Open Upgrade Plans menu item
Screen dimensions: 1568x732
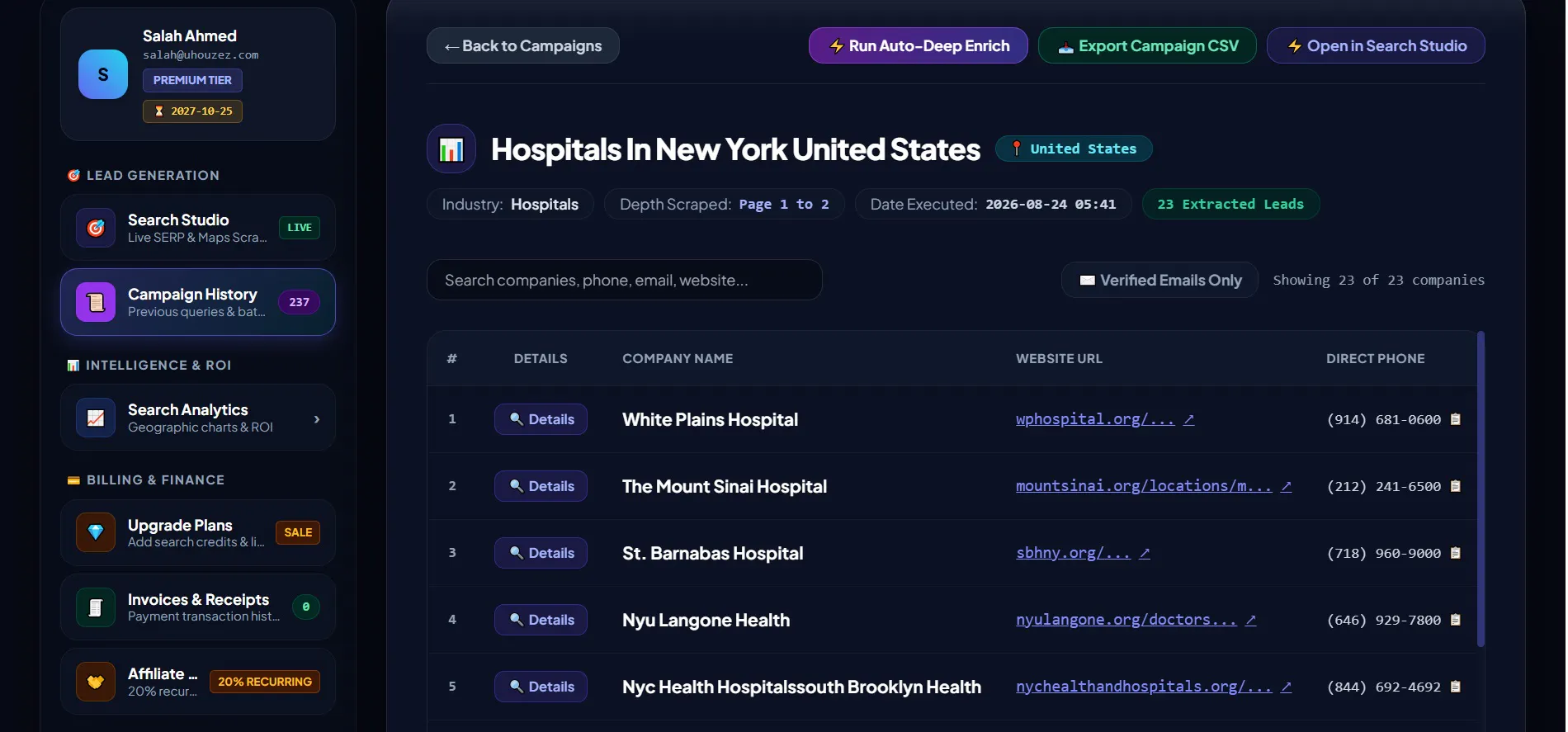tap(198, 532)
